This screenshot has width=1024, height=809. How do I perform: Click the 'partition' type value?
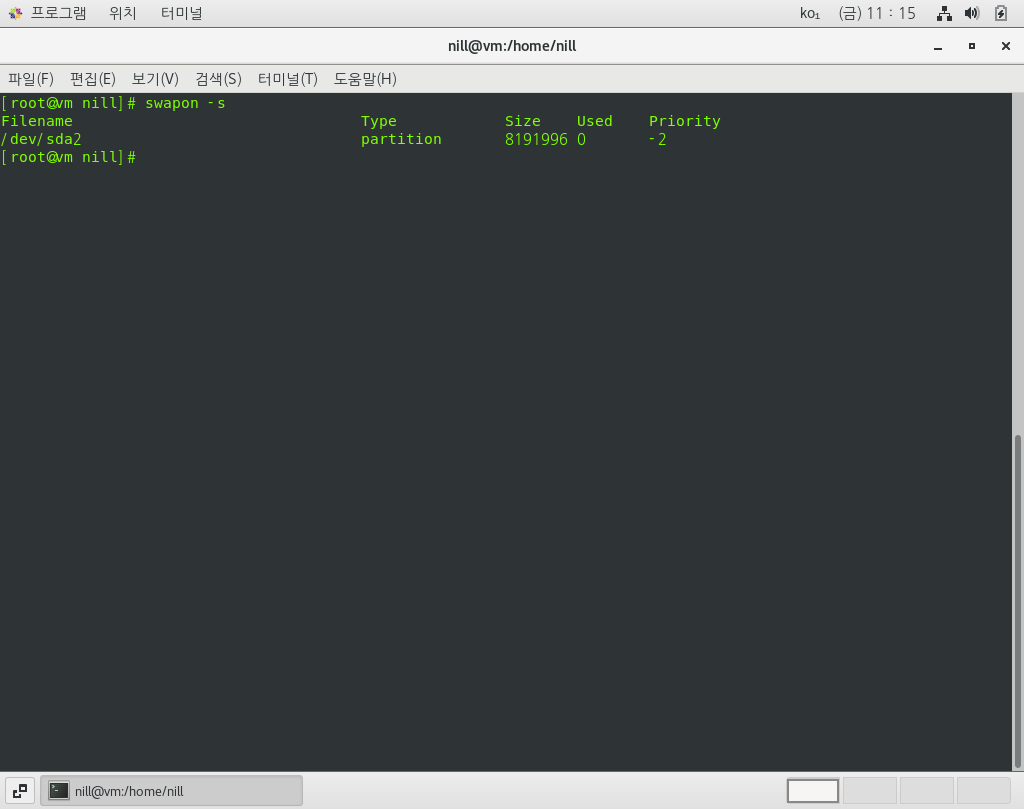point(401,140)
